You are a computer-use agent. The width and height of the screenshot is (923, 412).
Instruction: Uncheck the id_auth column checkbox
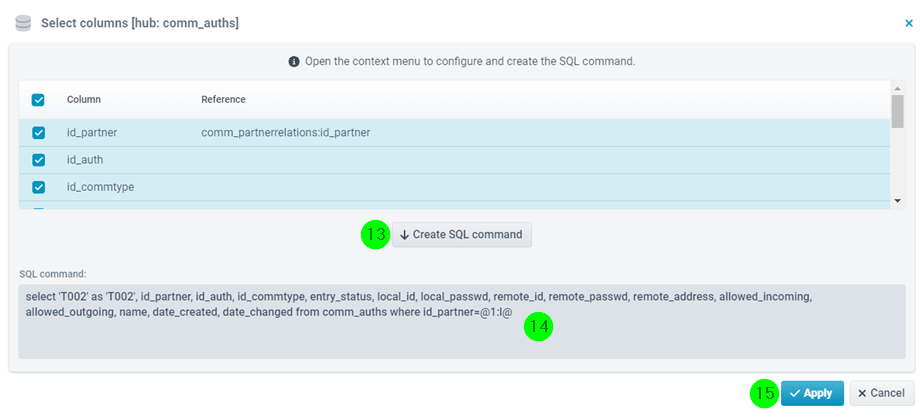coord(38,160)
